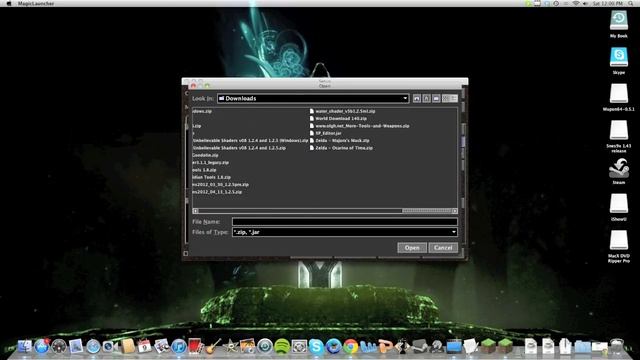Screen dimensions: 640x360
Task: Click the Wi-Fi status menu icon
Action: click(576, 3)
